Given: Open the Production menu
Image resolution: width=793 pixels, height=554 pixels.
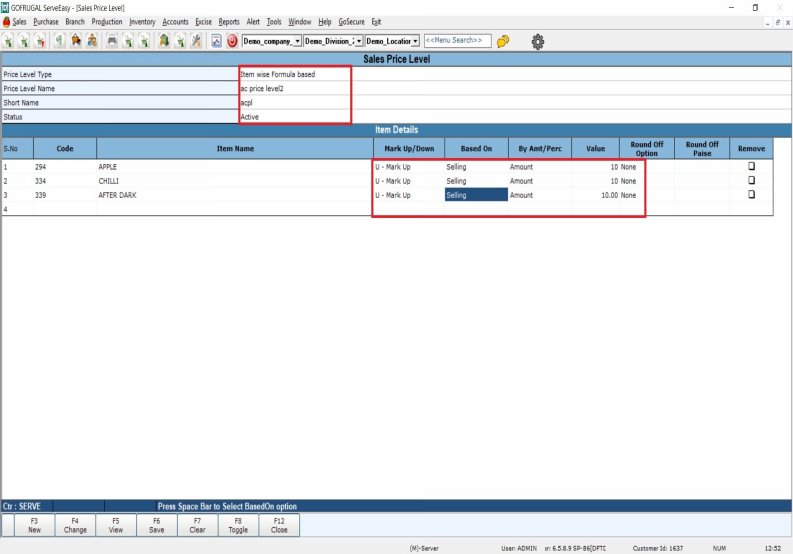Looking at the screenshot, I should 107,22.
